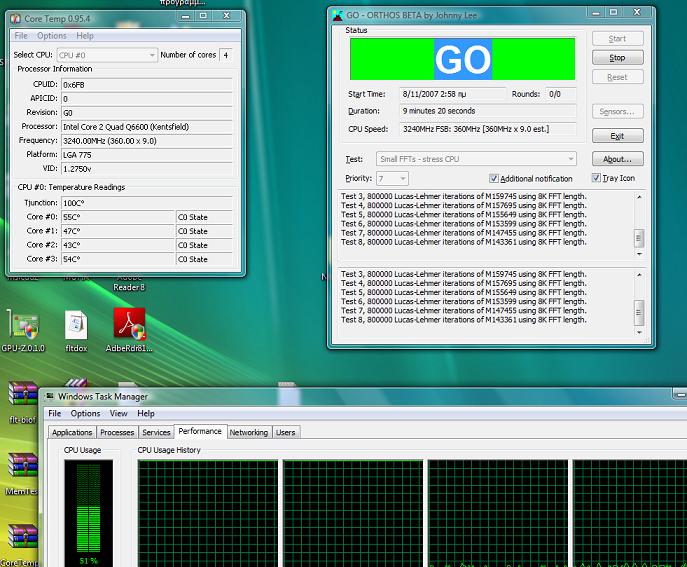The image size is (687, 567).
Task: Open Task Manager View menu
Action: (118, 414)
